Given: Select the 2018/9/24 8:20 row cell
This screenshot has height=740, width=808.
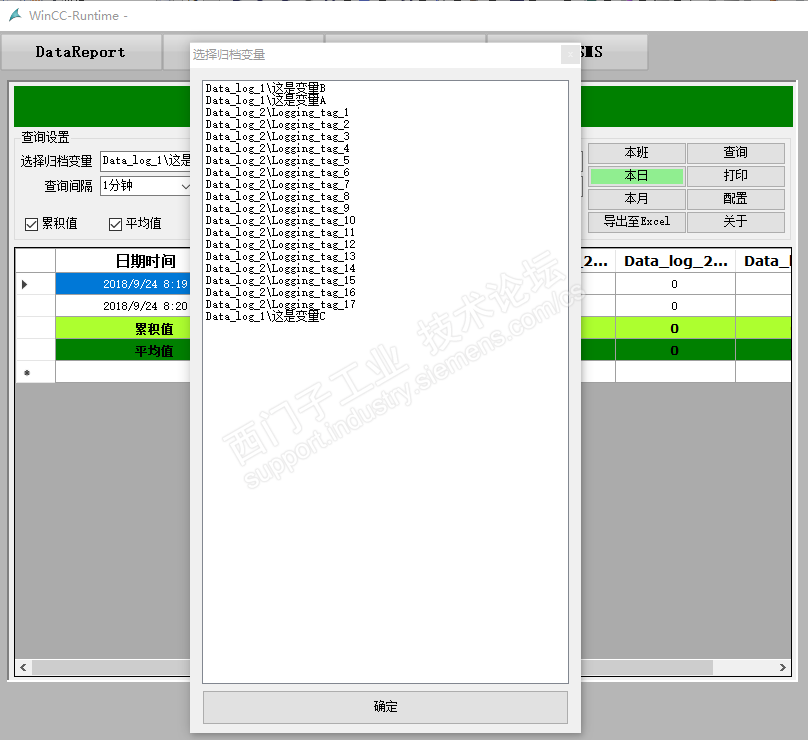Looking at the screenshot, I should (123, 306).
